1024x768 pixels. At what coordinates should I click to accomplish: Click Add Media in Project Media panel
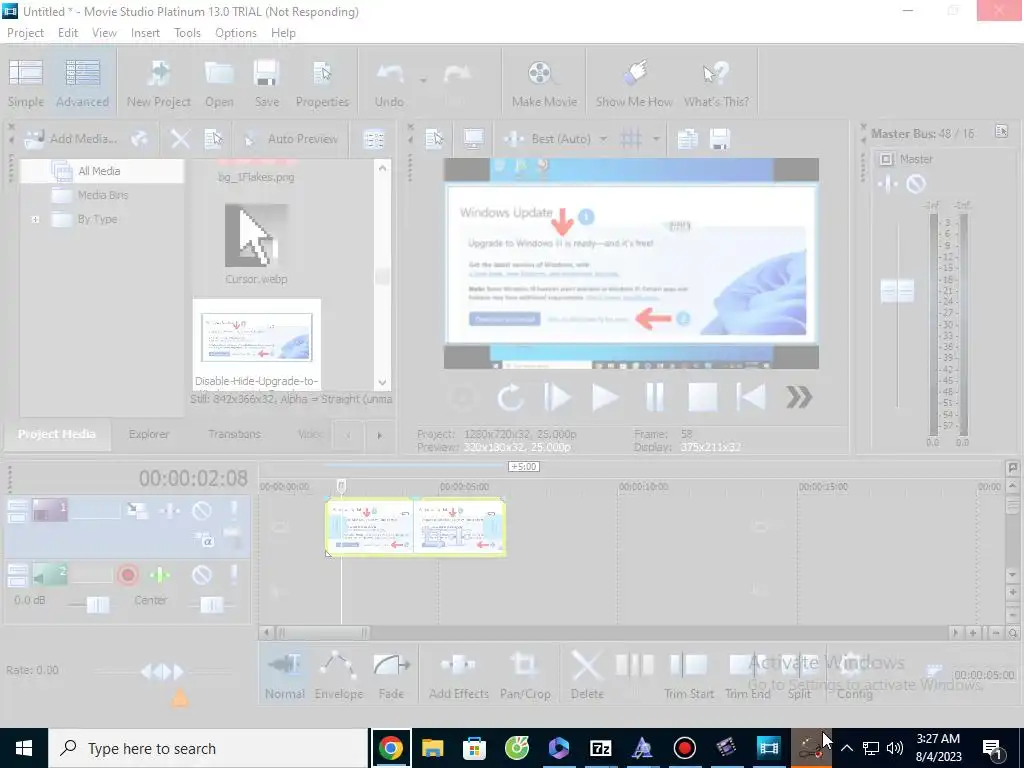tap(71, 138)
